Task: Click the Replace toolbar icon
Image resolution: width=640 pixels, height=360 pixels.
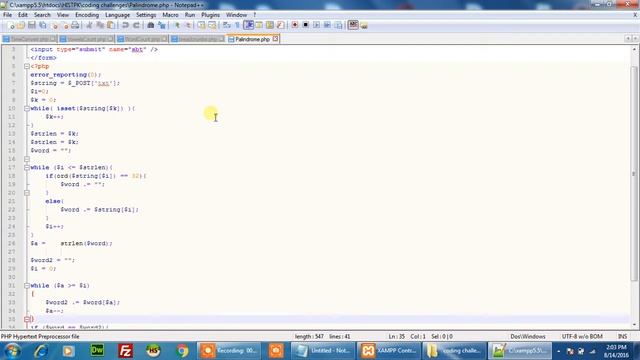Action: [x=162, y=25]
